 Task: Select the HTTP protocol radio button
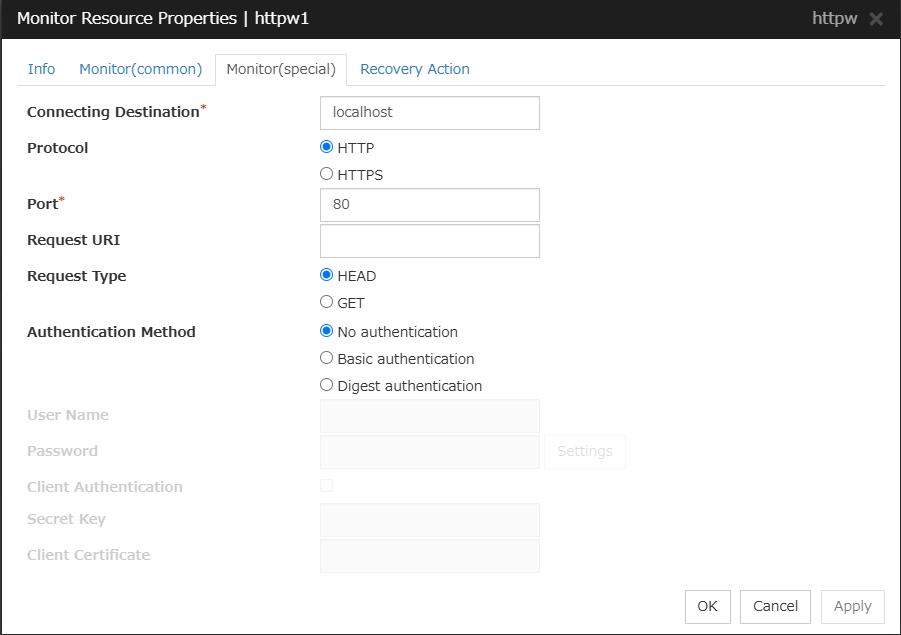[326, 147]
